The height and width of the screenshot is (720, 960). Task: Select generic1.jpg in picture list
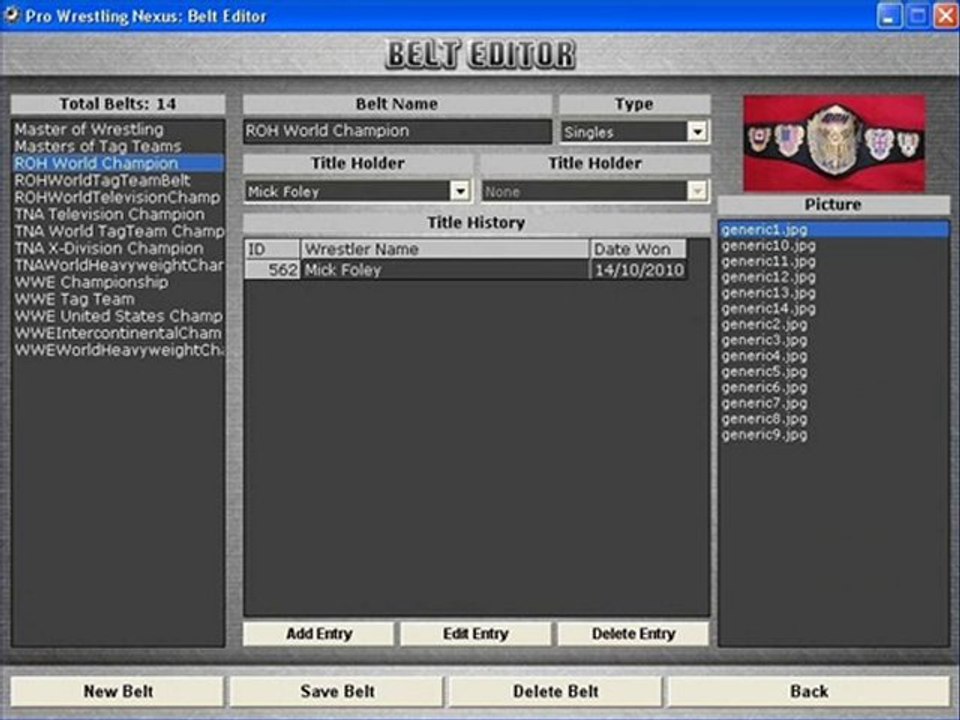[834, 230]
